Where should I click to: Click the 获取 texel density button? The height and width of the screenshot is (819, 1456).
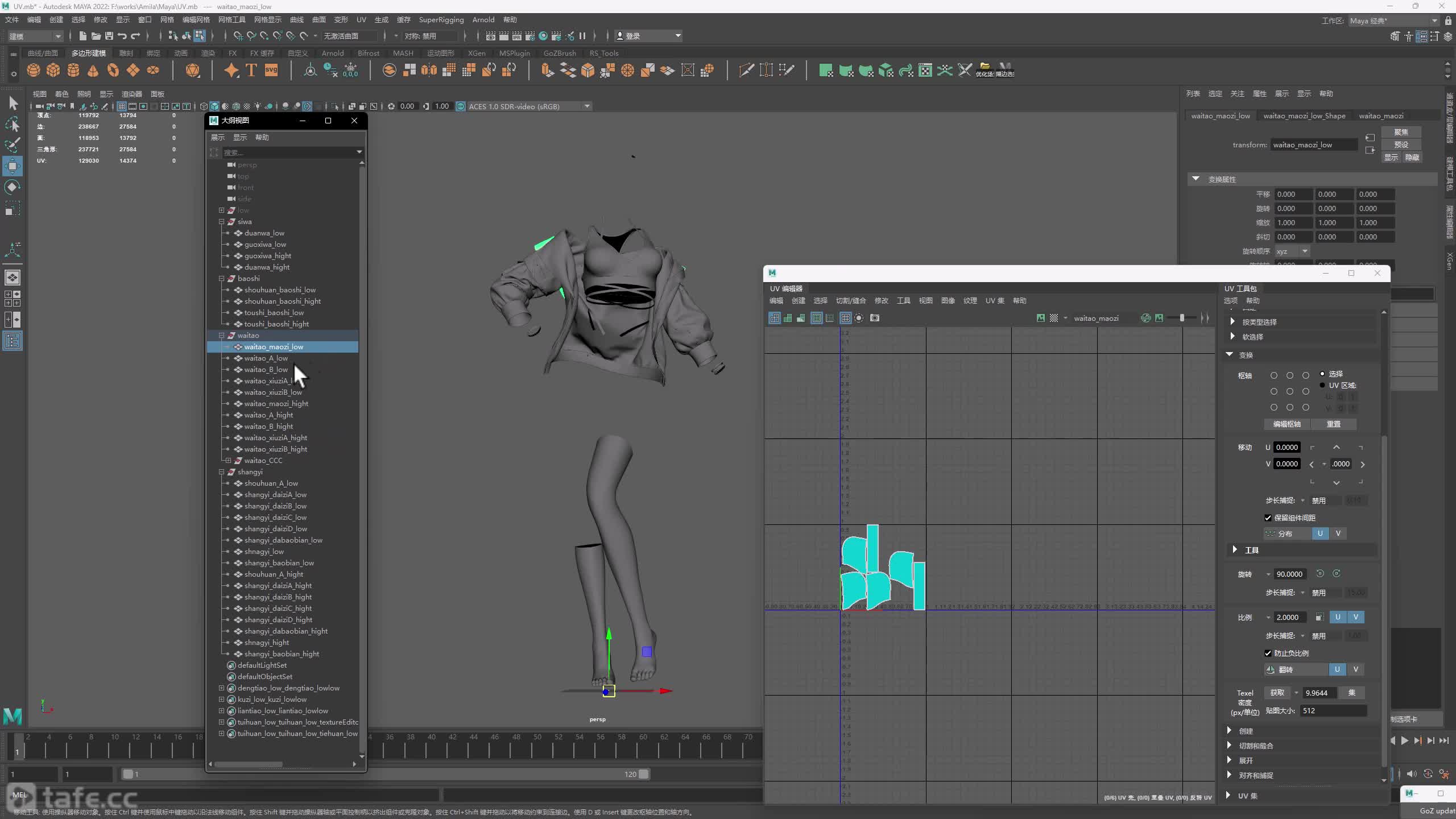pos(1277,693)
